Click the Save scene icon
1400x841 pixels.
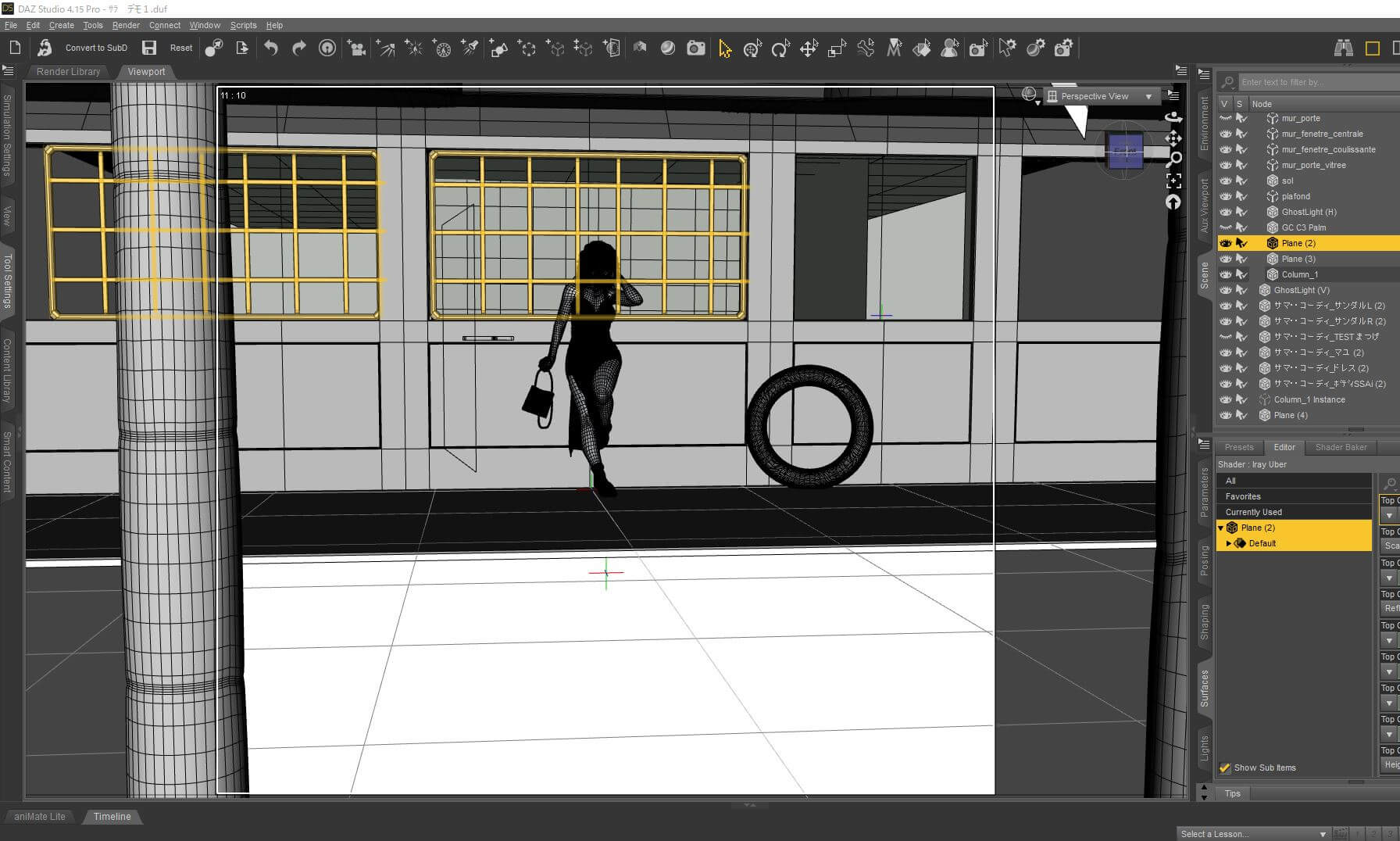tap(149, 48)
